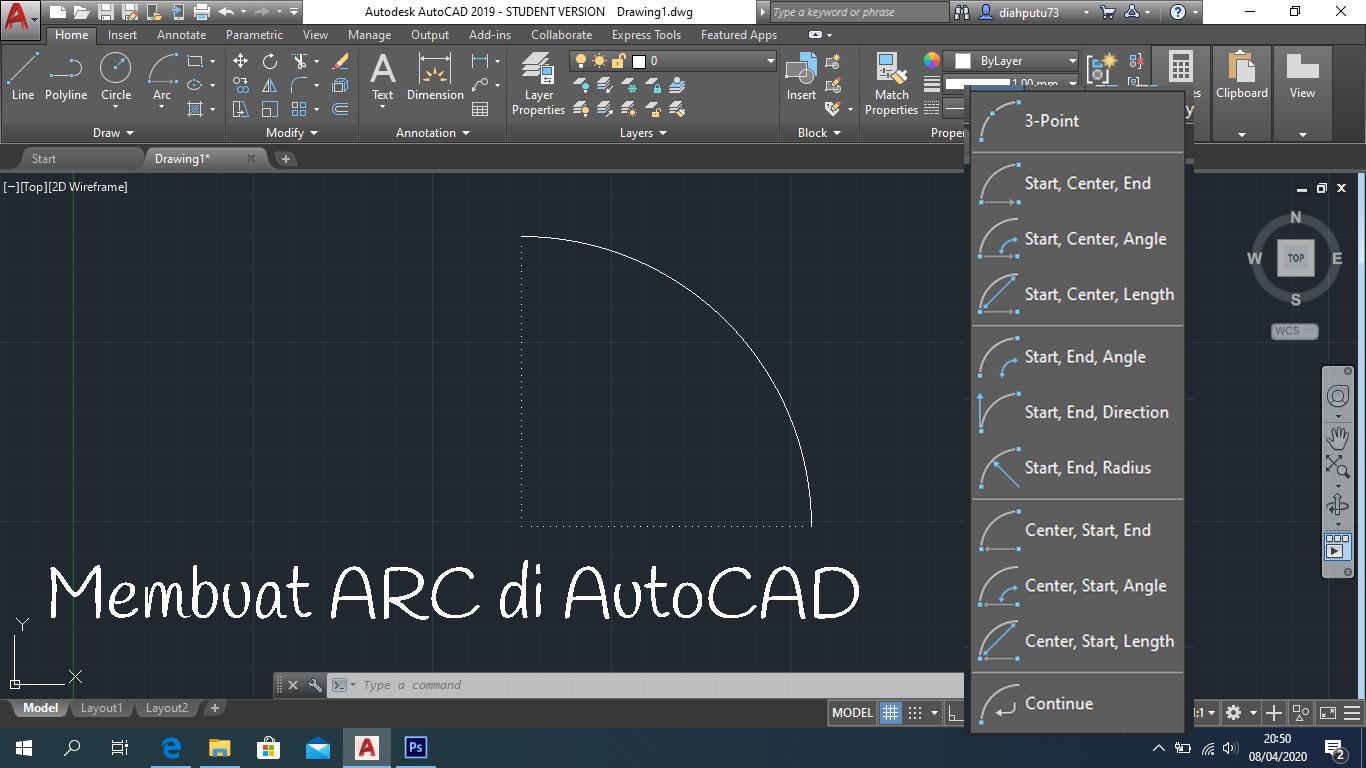Select the Copy tool in Modify panel

240,85
